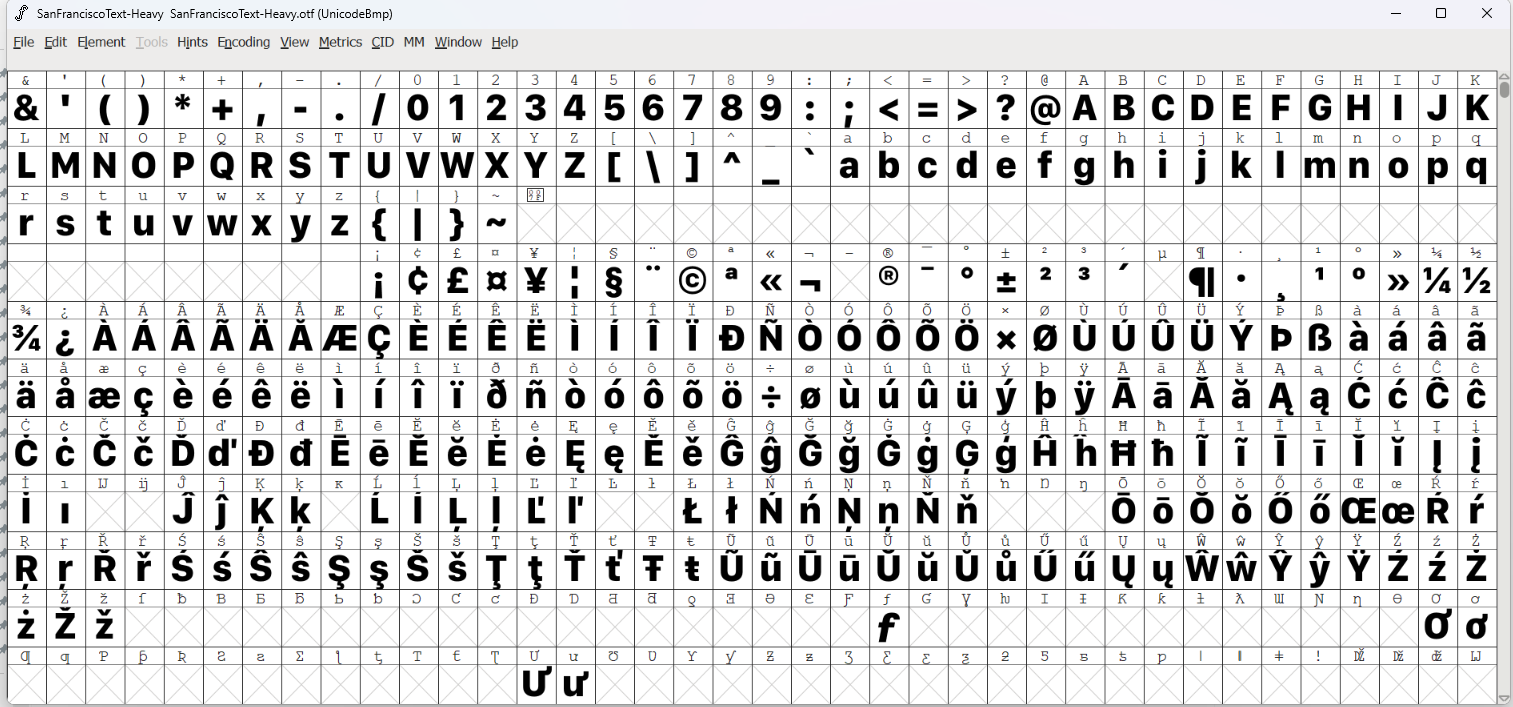Select the digit 9 glyph cell

[x=770, y=108]
